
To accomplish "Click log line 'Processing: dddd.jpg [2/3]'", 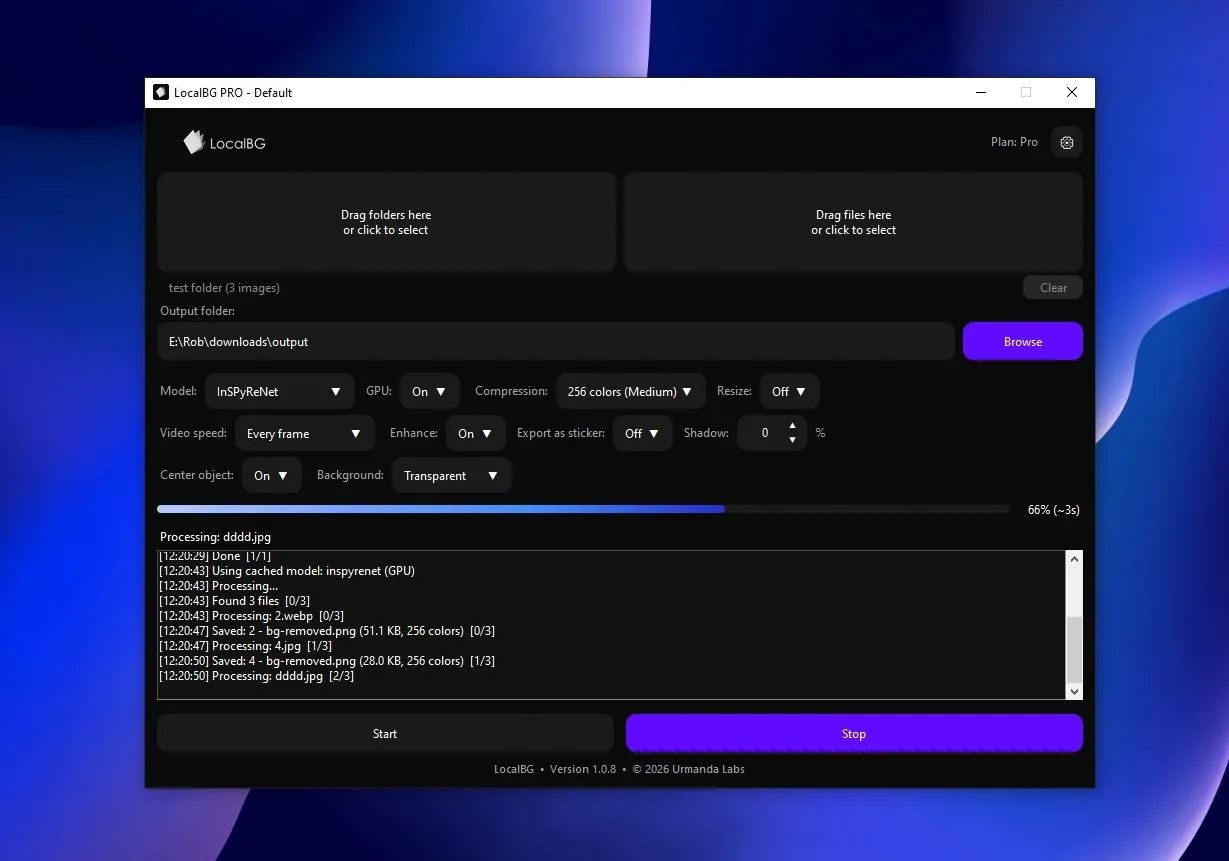I will click(256, 676).
